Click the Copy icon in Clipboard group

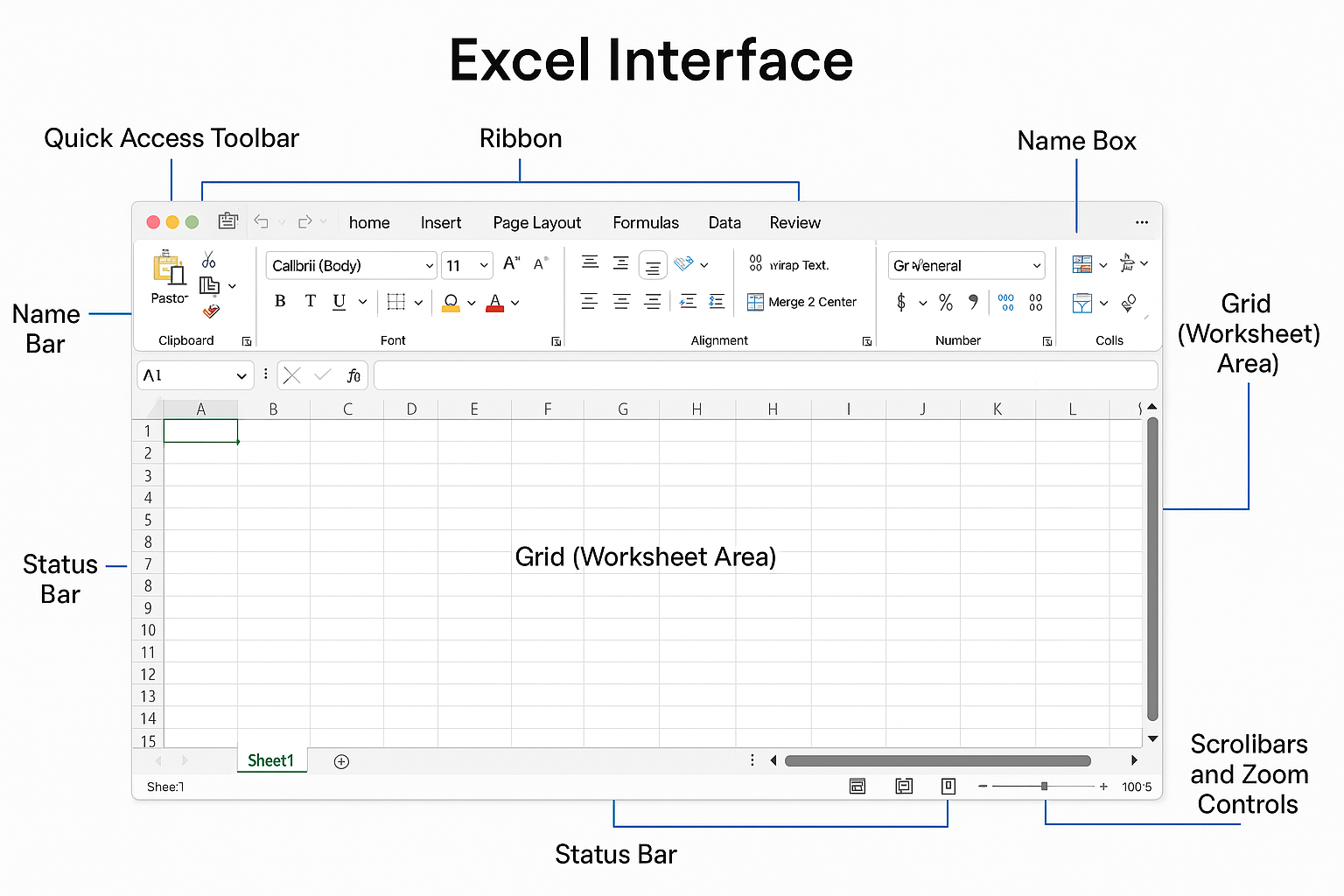click(x=209, y=285)
